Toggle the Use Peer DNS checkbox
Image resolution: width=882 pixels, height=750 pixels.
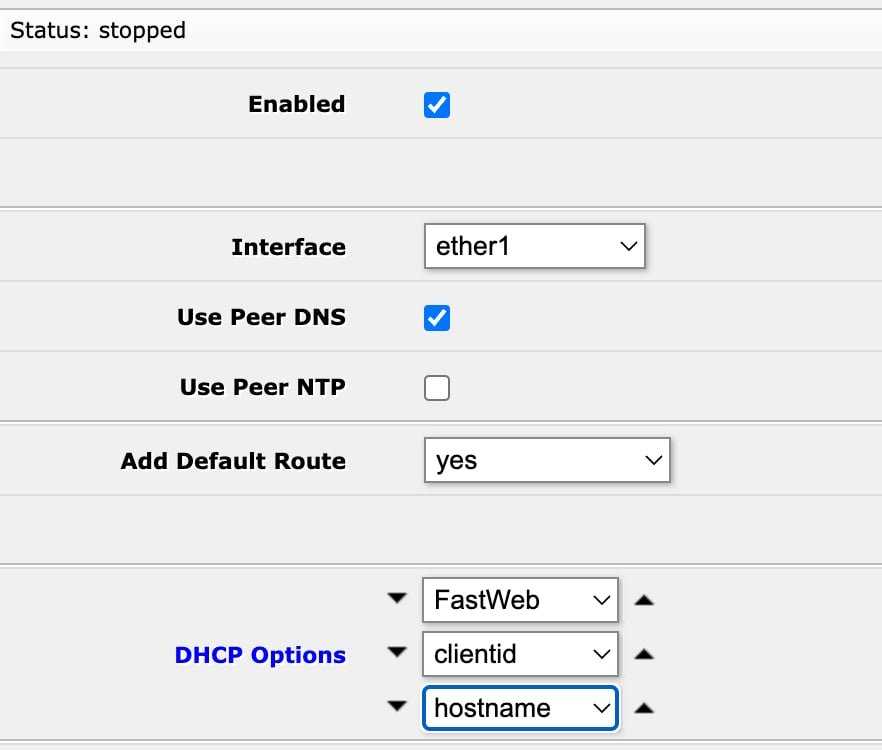tap(437, 318)
